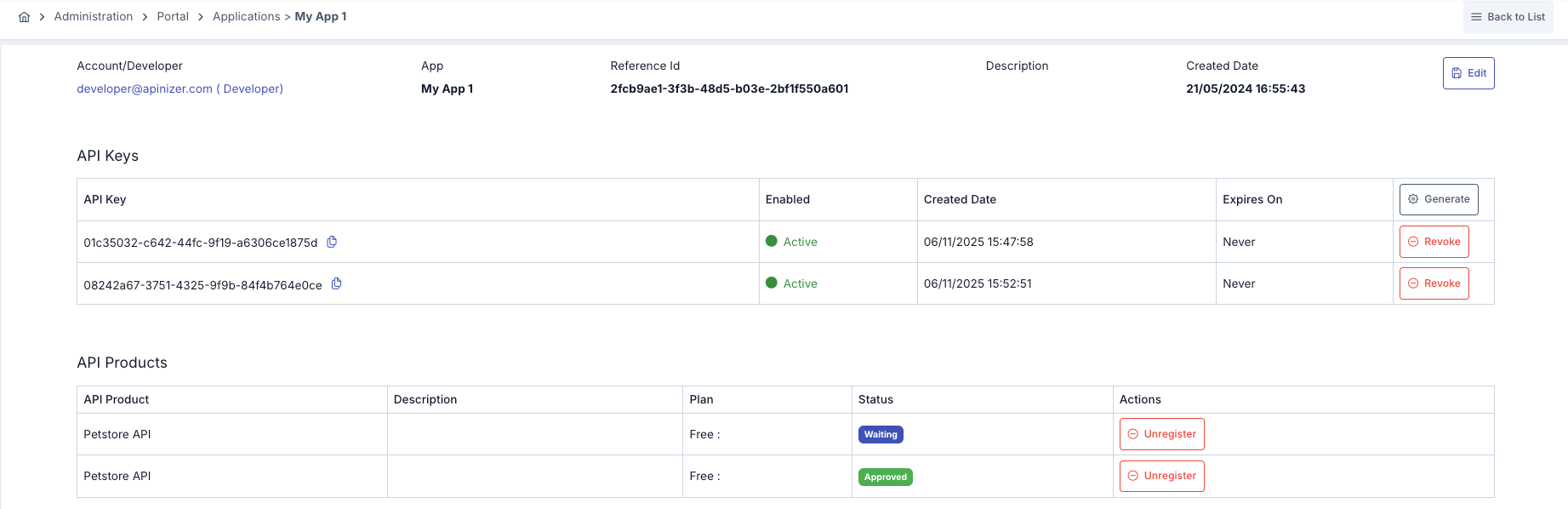Copy the second API key starting with 08242a67
The width and height of the screenshot is (1568, 509).
tap(336, 283)
